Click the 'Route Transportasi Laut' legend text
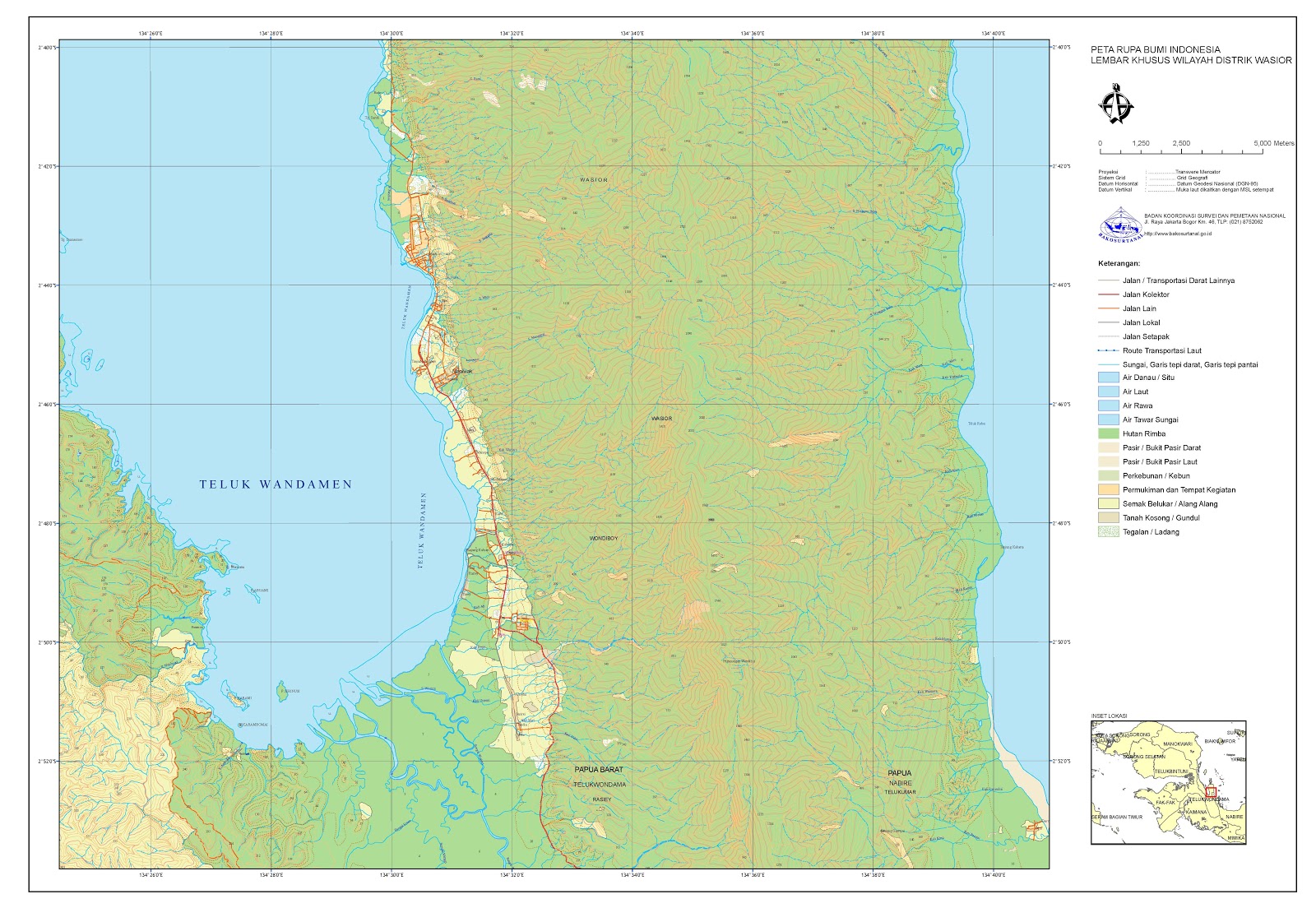This screenshot has width=1316, height=908. [x=1162, y=350]
